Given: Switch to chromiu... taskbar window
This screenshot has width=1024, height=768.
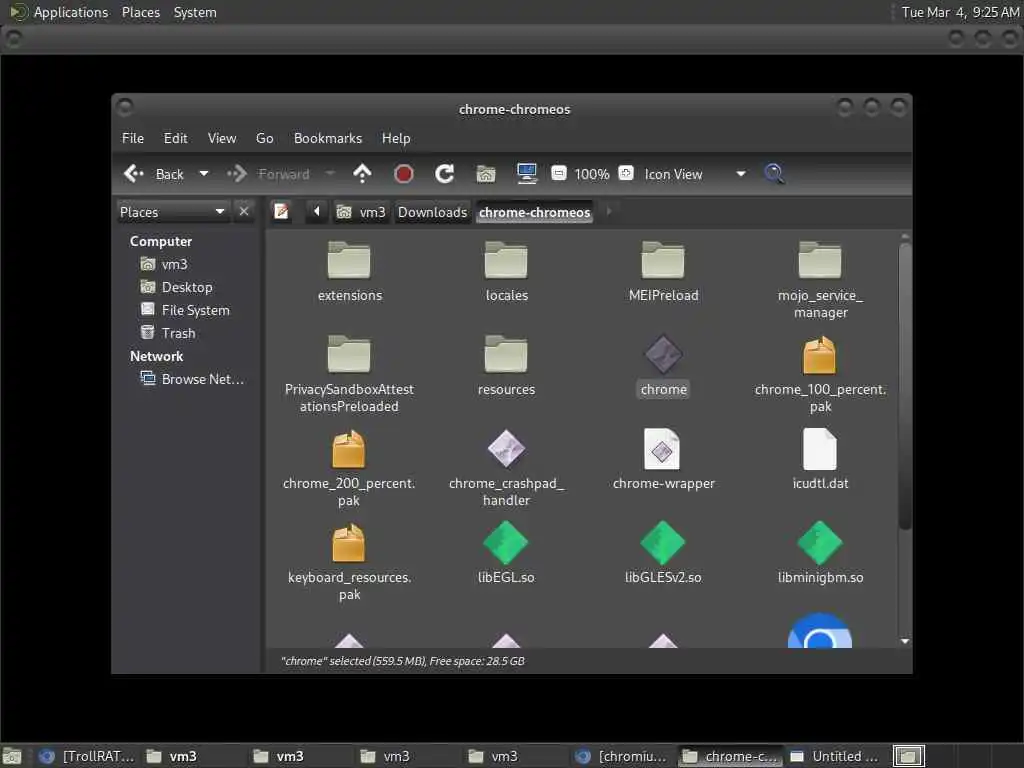Looking at the screenshot, I should coord(622,756).
